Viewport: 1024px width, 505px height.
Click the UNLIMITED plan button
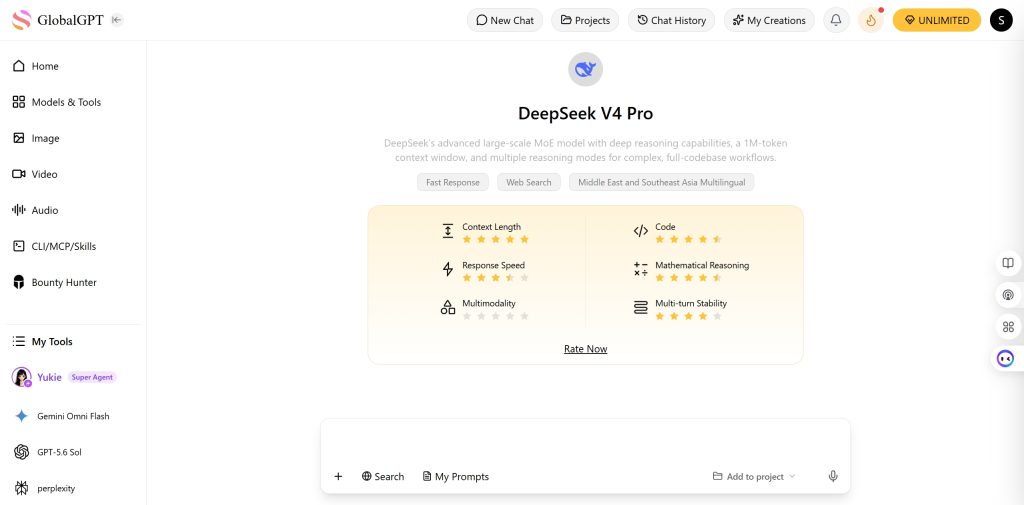pyautogui.click(x=936, y=20)
